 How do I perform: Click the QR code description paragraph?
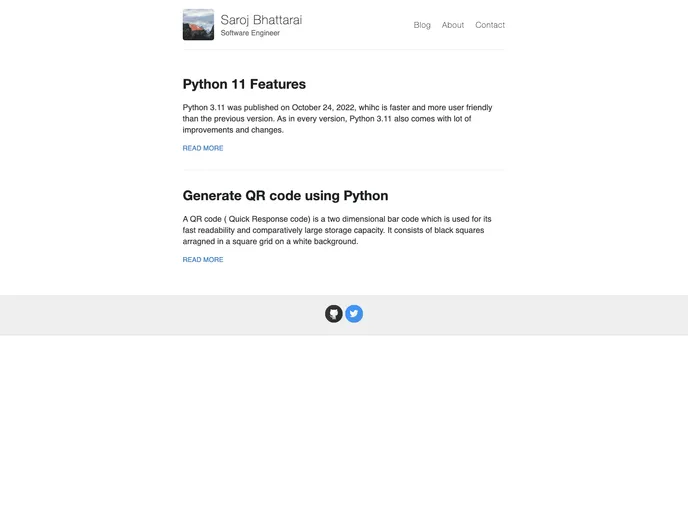tap(337, 230)
